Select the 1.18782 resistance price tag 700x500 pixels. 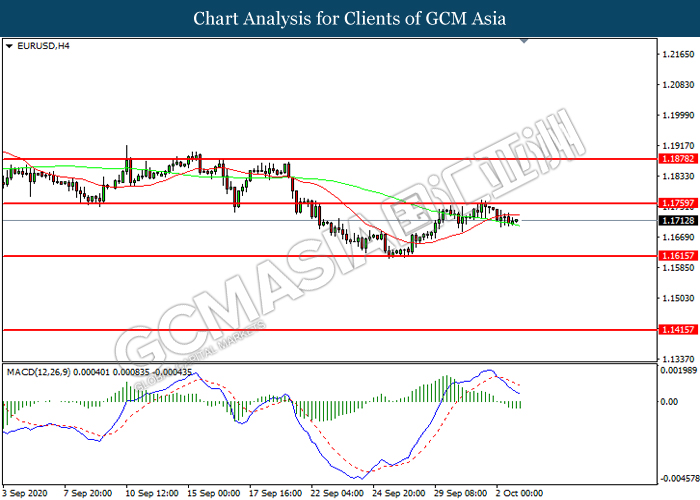pyautogui.click(x=675, y=159)
